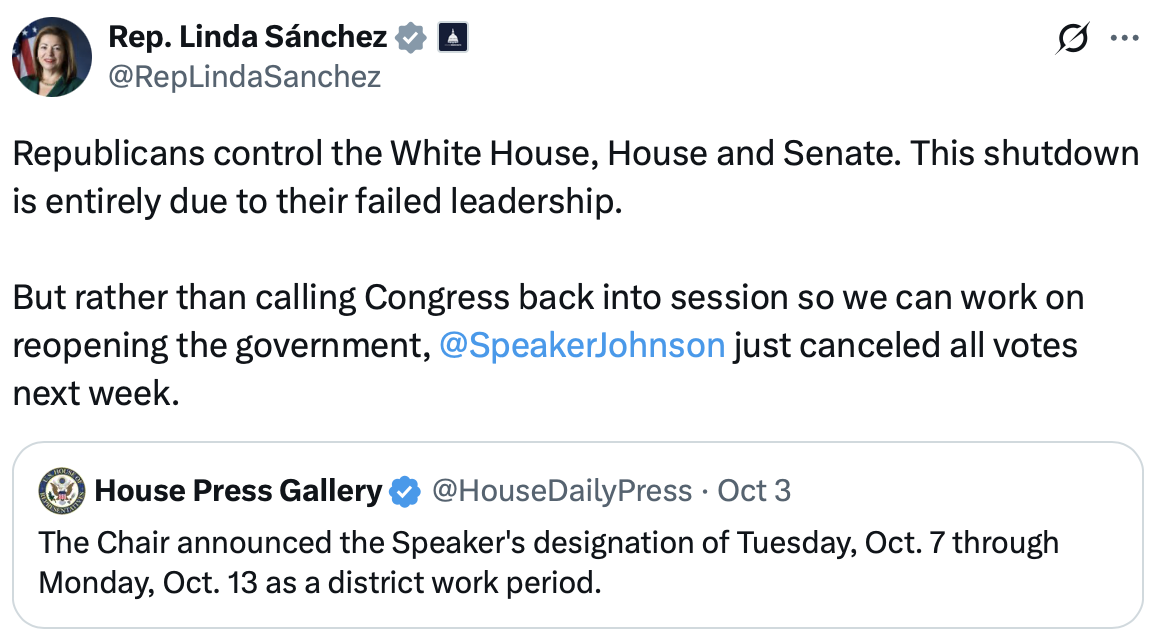Open the @RepLindaSanchez handle link
This screenshot has width=1154, height=643.
[244, 76]
